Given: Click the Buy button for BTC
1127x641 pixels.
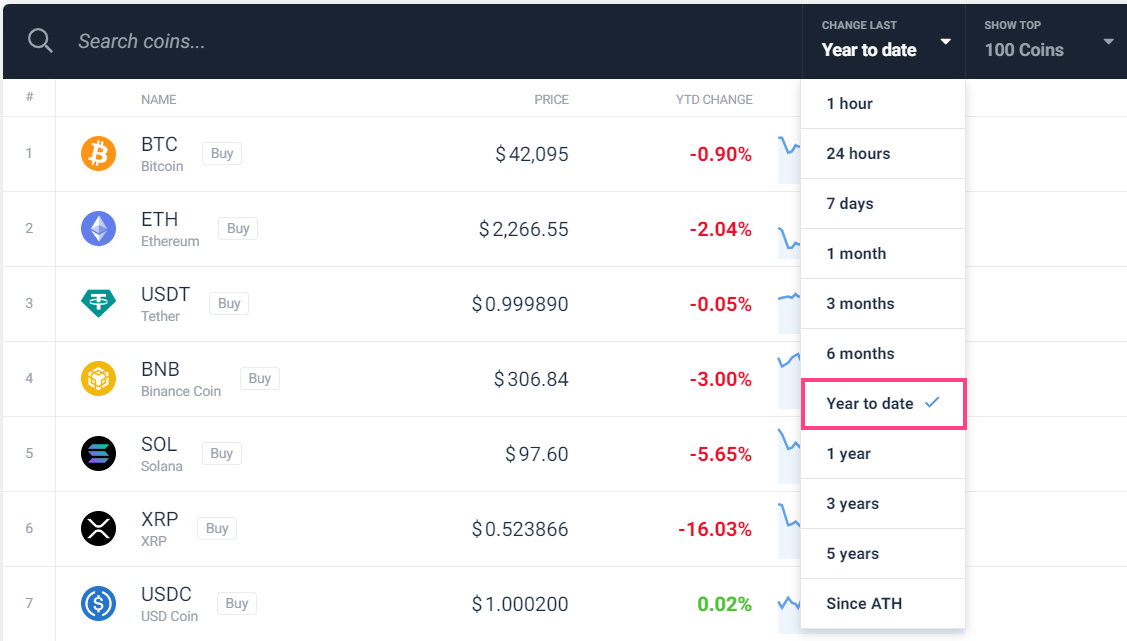Looking at the screenshot, I should [221, 153].
